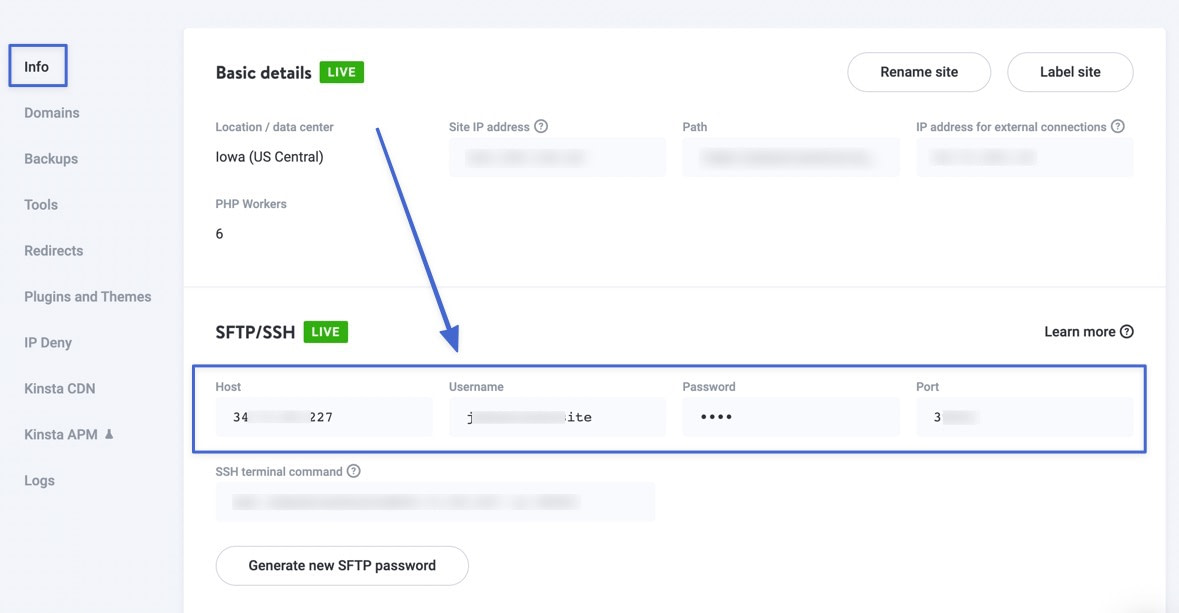Open the Domains section
Viewport: 1179px width, 613px height.
[51, 112]
